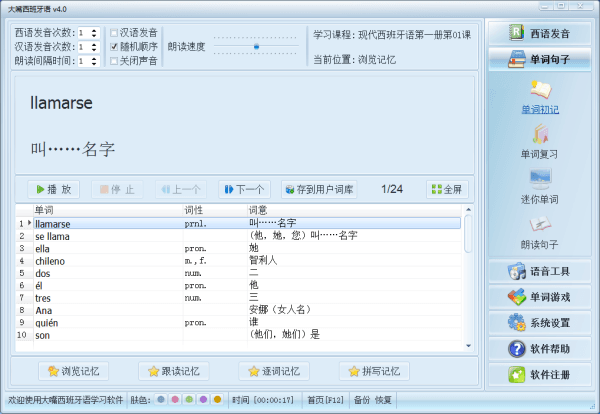Click the 汉语发音次数 spinner box
The image size is (600, 414).
point(85,47)
